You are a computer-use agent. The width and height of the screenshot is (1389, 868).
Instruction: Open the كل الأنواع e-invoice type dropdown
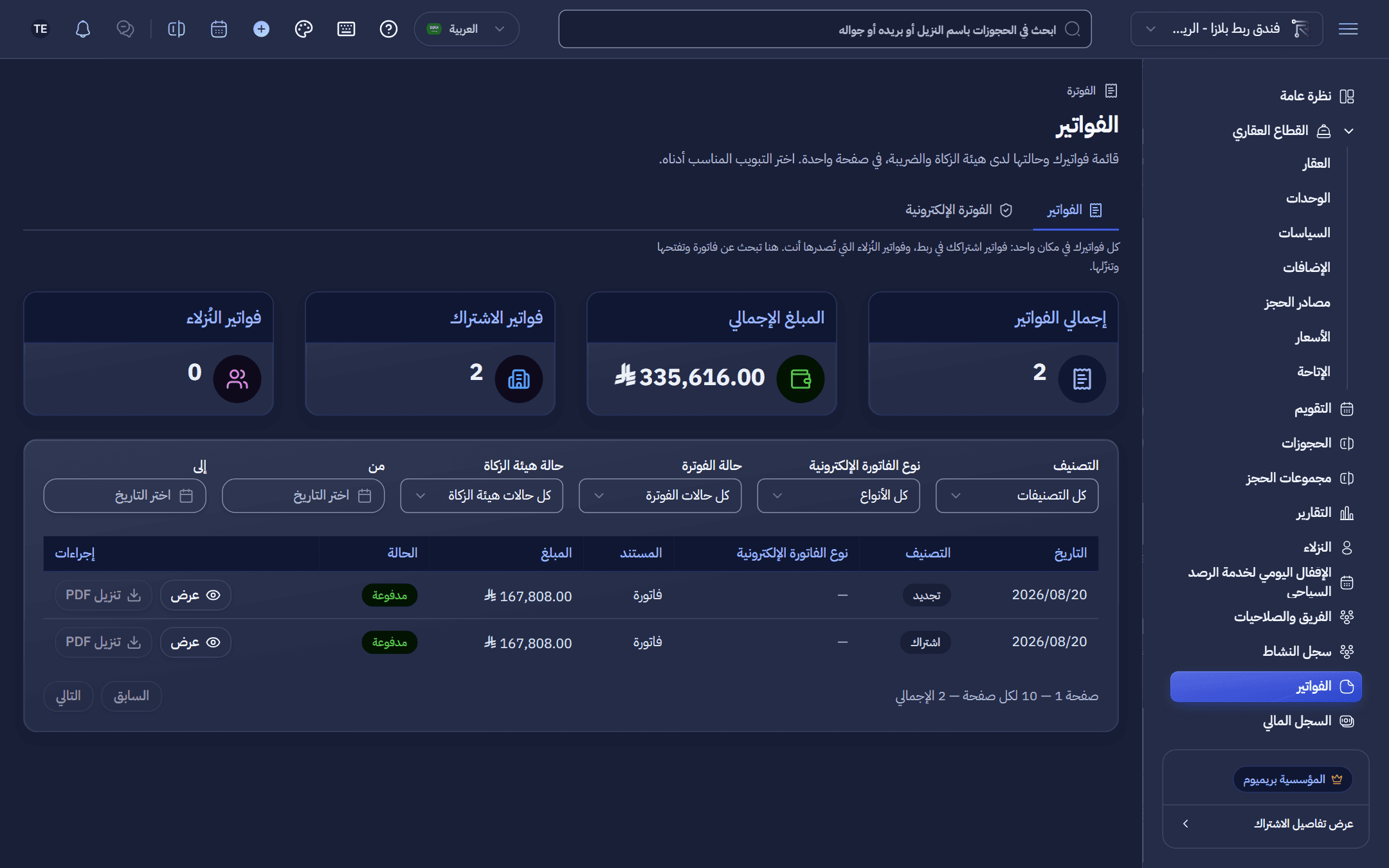tap(838, 496)
